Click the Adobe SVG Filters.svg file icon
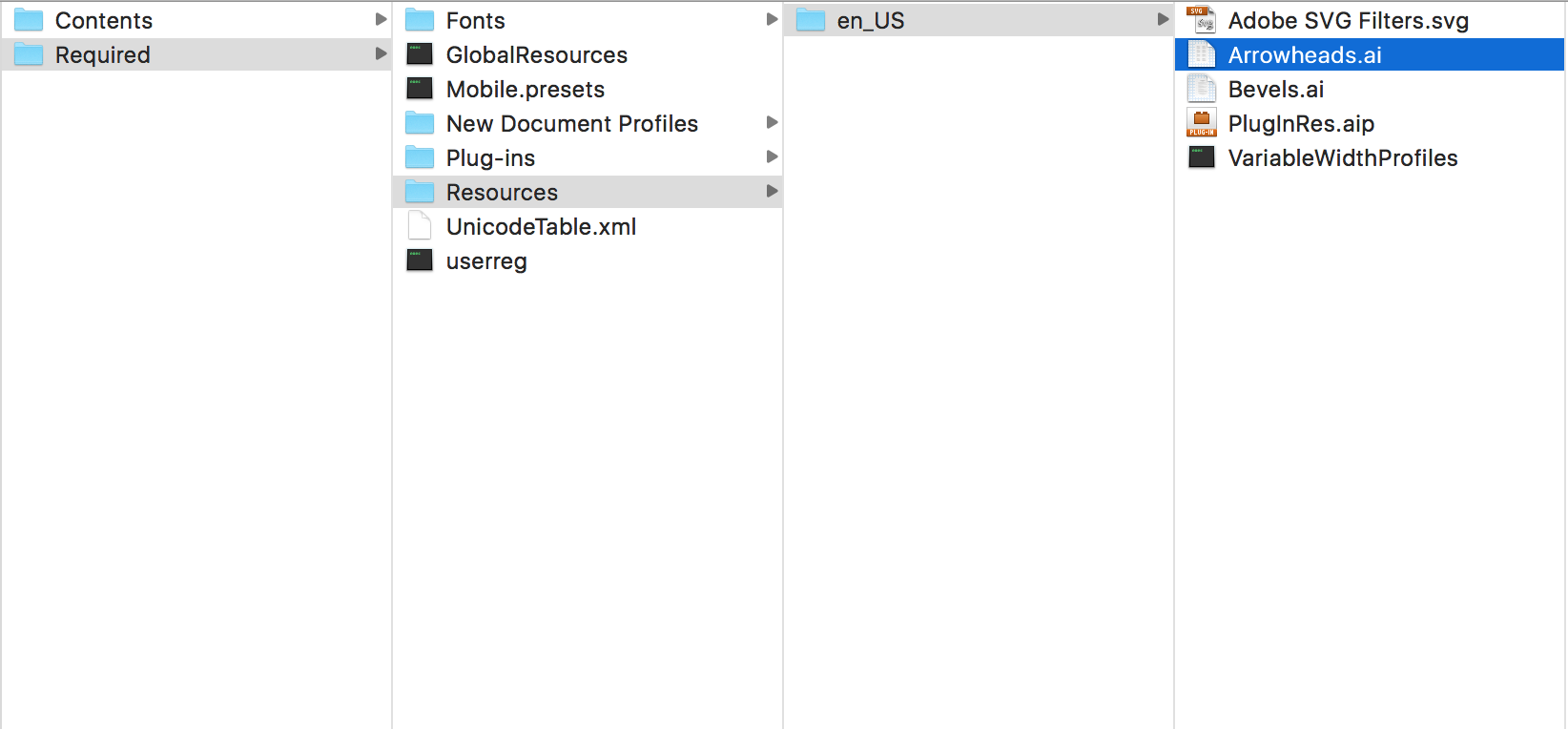This screenshot has width=1568, height=729. [x=1202, y=20]
